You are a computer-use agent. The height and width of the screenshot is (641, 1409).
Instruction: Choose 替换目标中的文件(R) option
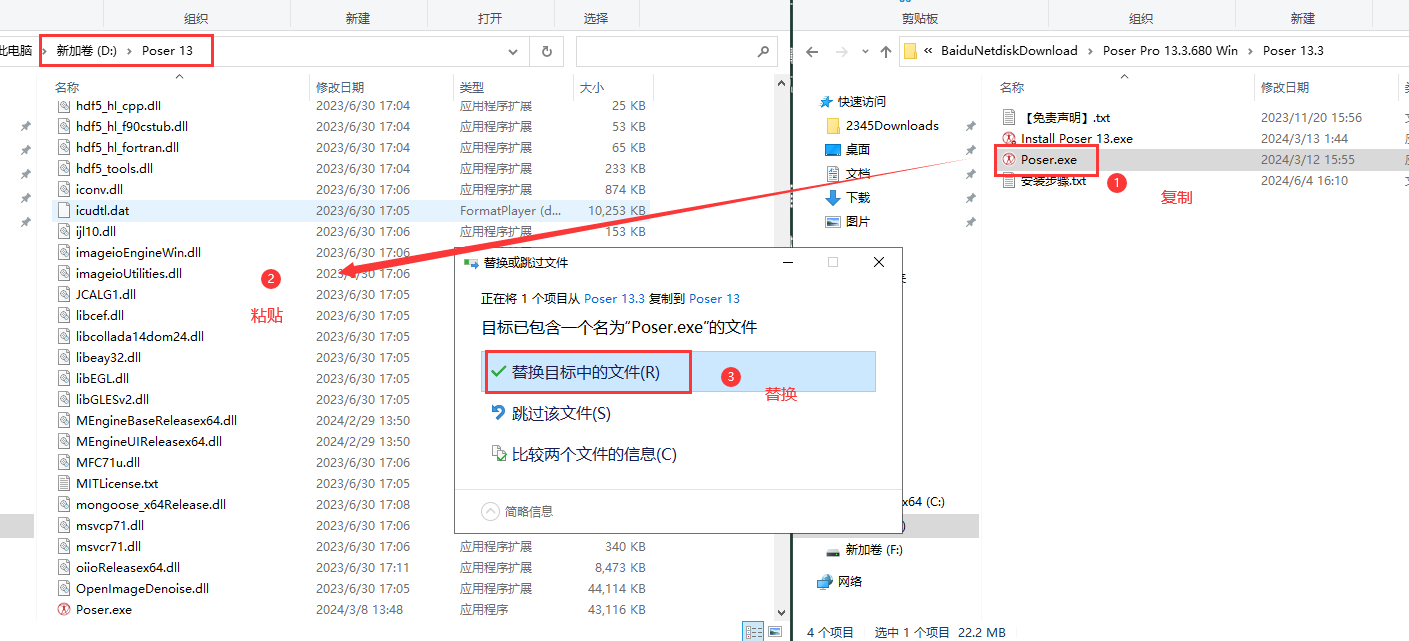click(x=680, y=372)
